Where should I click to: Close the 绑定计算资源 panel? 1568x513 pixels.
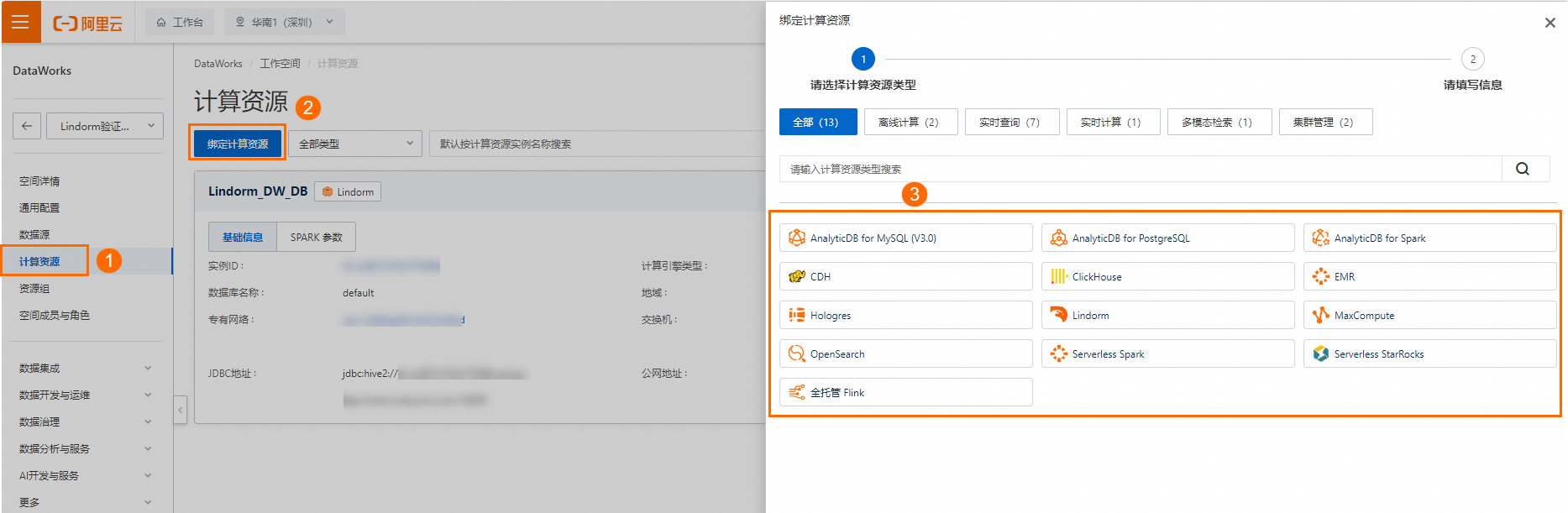click(1550, 23)
